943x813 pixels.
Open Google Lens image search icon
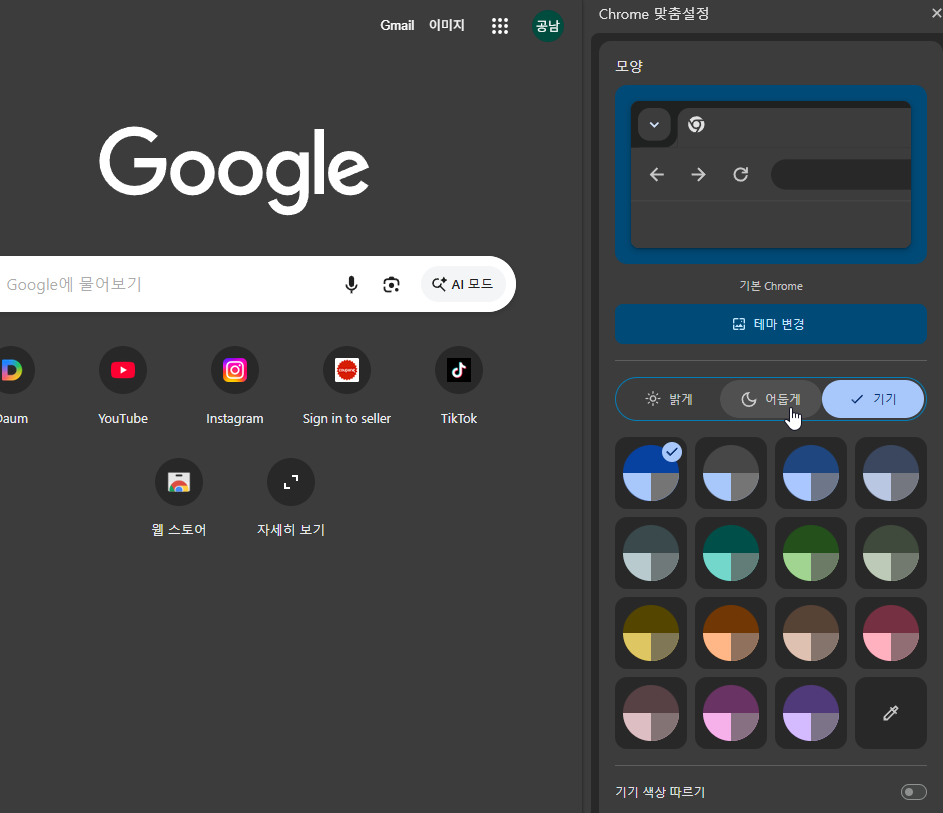pos(392,284)
